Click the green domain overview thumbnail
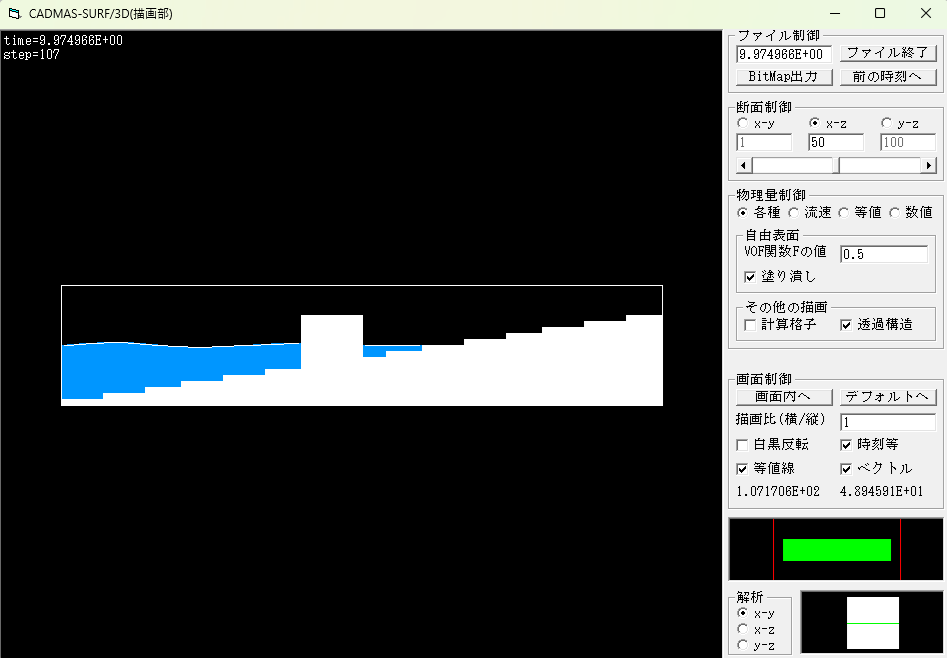The image size is (947, 658). click(836, 550)
